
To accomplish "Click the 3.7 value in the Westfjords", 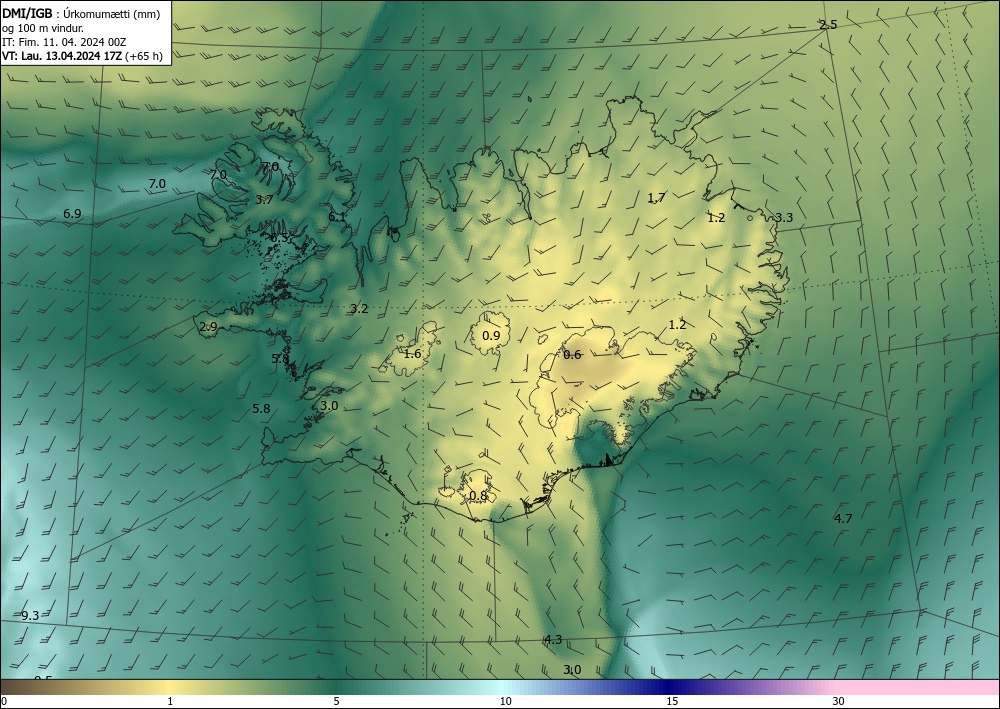I will 264,200.
